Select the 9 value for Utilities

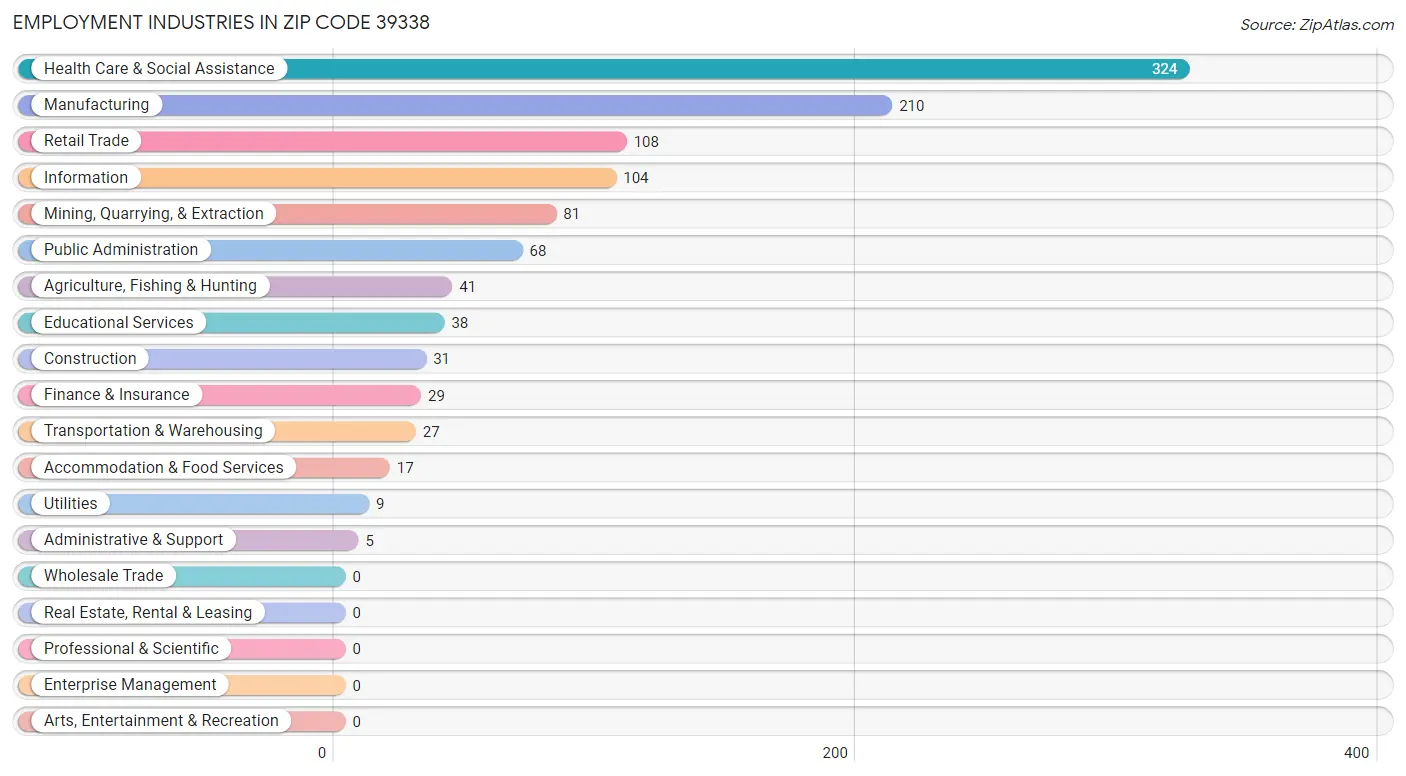[380, 504]
